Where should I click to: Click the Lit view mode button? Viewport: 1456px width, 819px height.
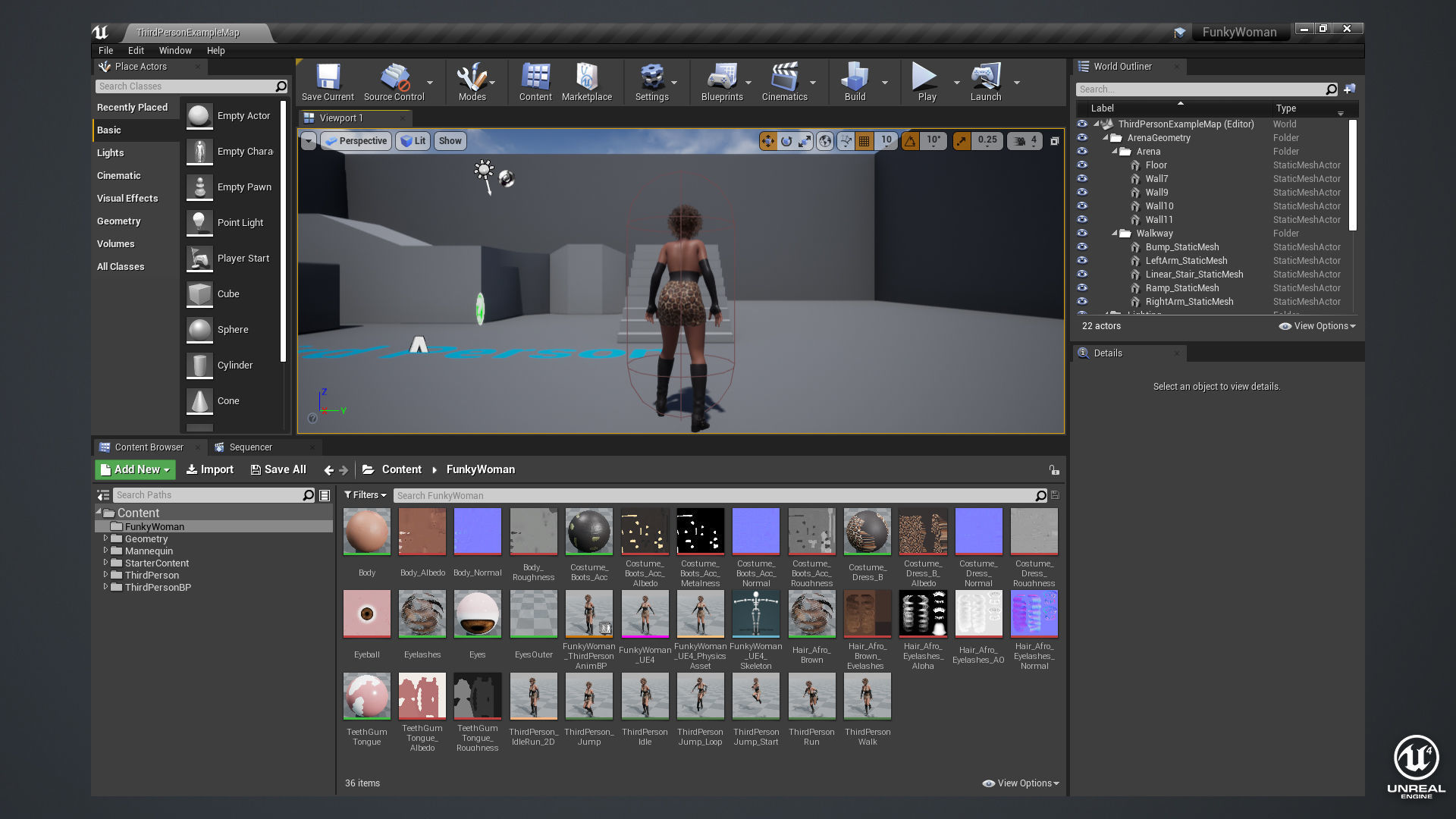(413, 141)
